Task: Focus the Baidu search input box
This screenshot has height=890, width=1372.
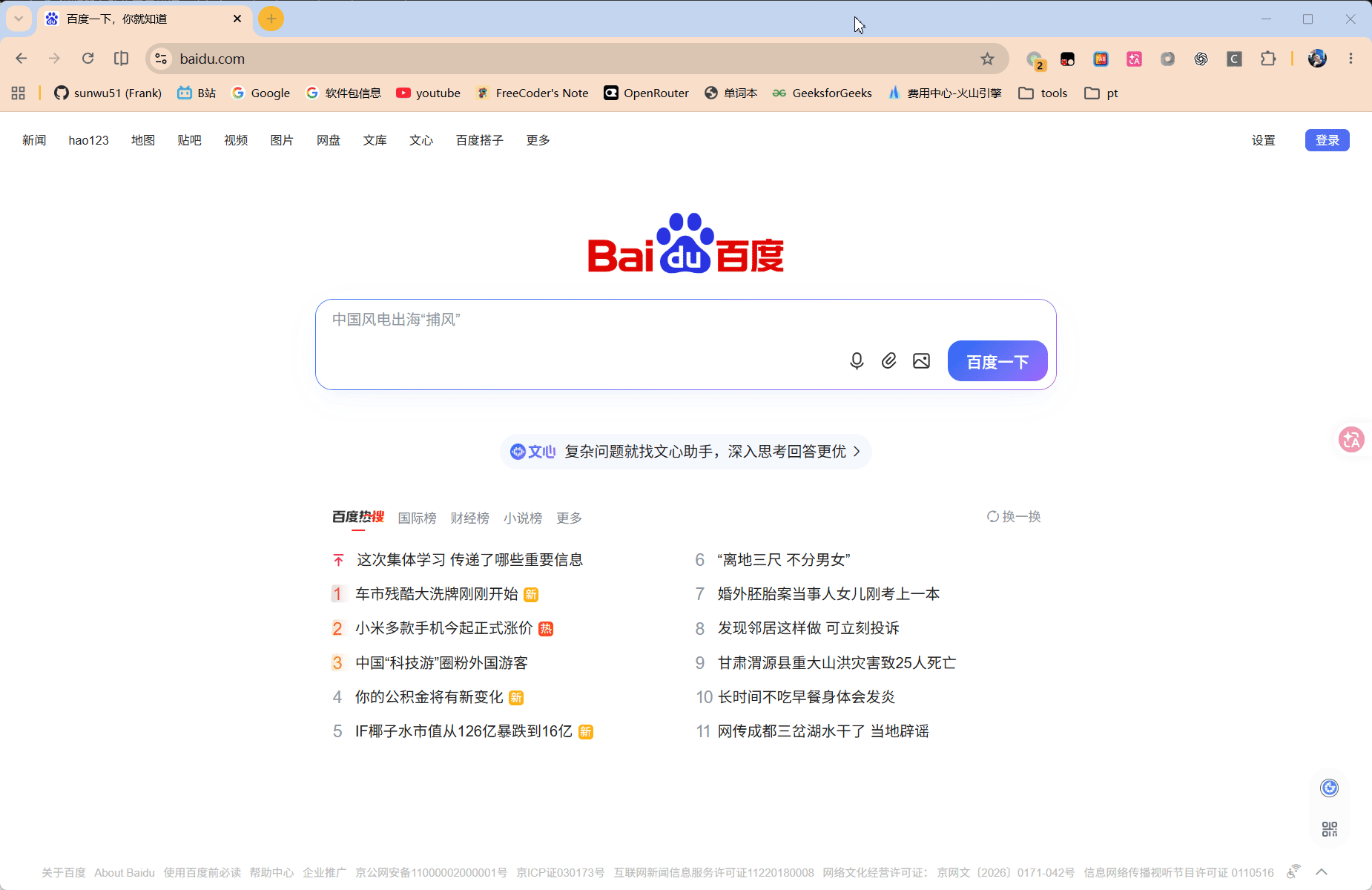Action: point(686,344)
